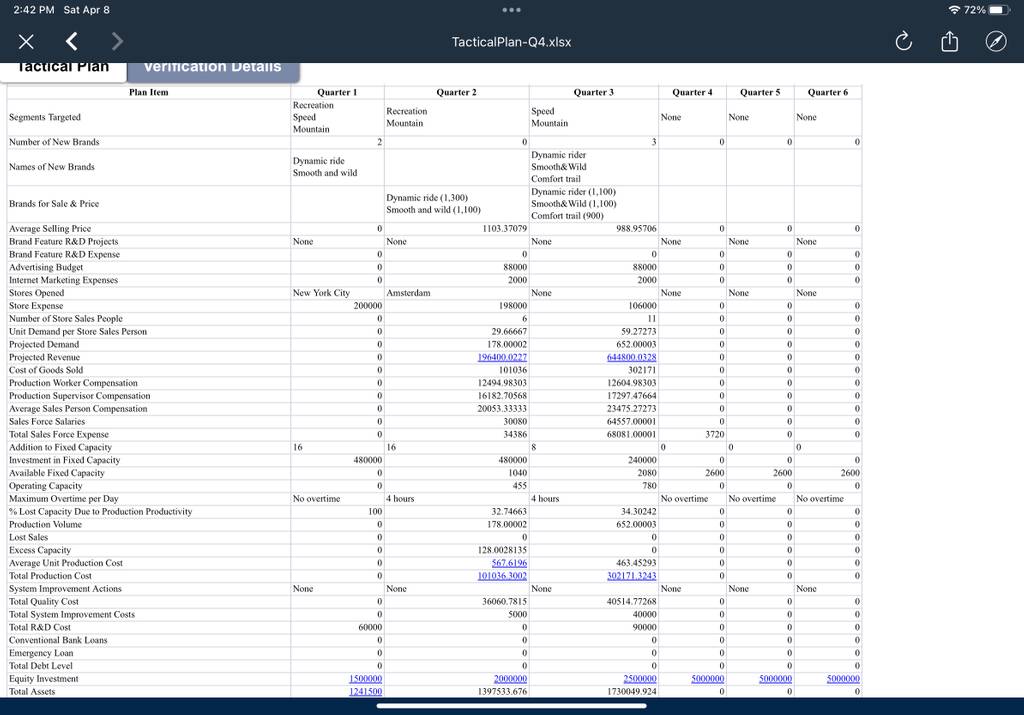Open Total Assets link 1241500

[x=366, y=691]
